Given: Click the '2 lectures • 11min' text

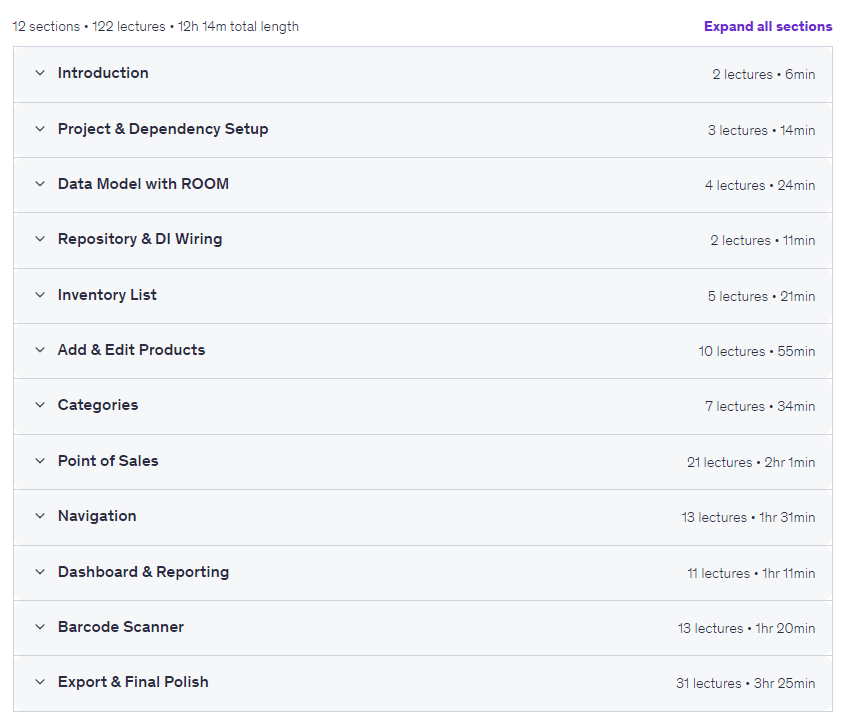Looking at the screenshot, I should (x=762, y=240).
